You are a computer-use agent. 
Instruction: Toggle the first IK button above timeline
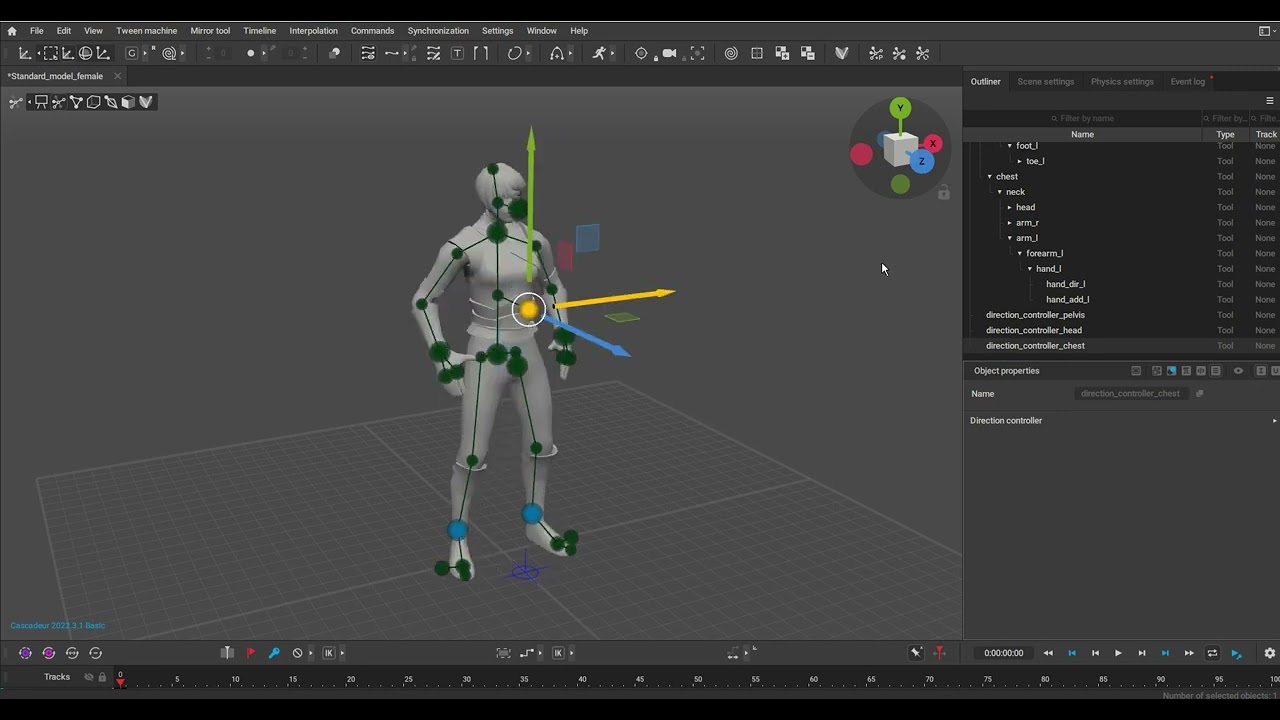[329, 653]
